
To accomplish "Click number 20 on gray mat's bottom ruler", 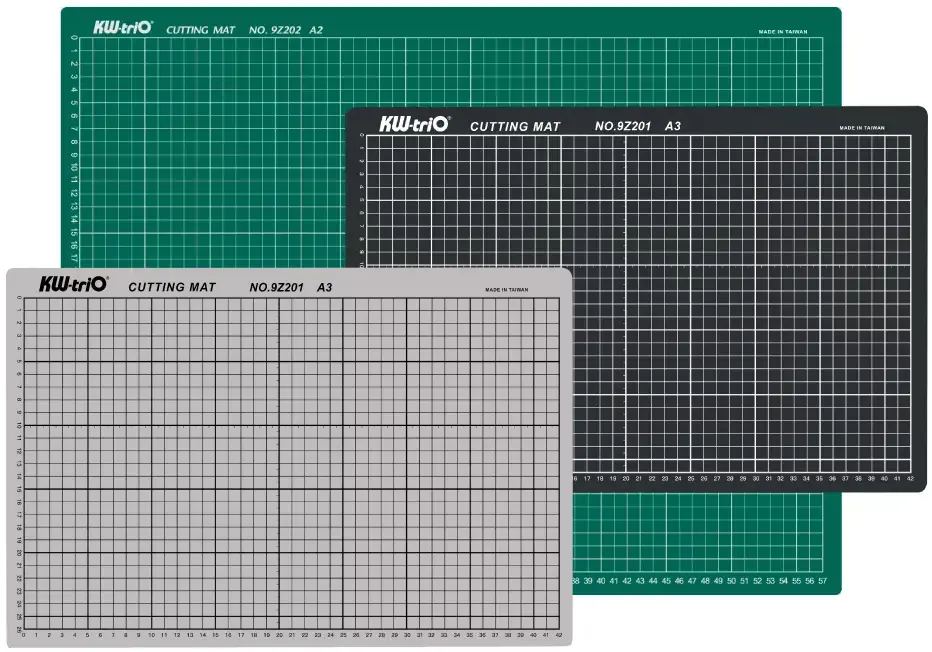I will 279,635.
